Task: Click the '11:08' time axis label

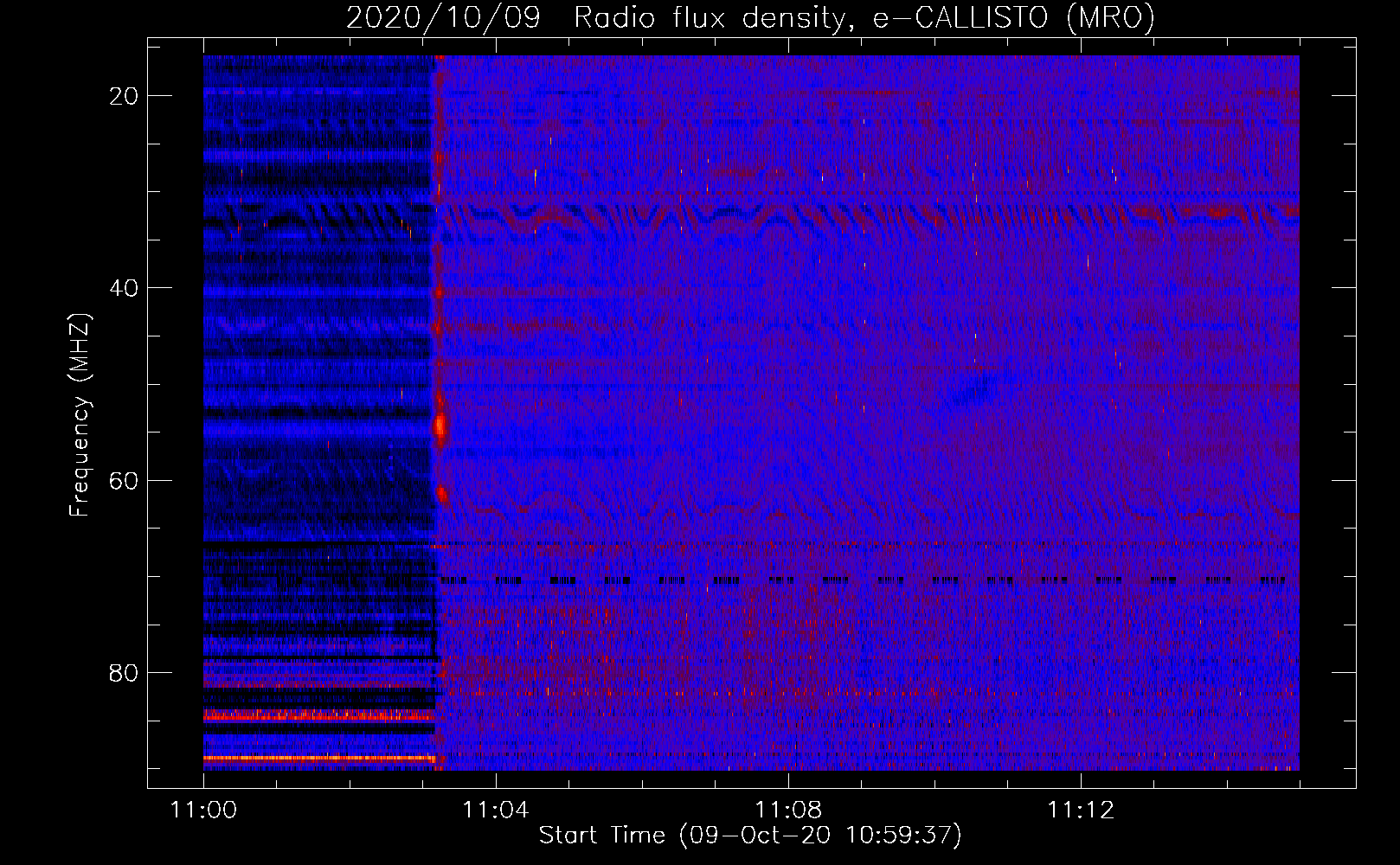Action: (787, 811)
